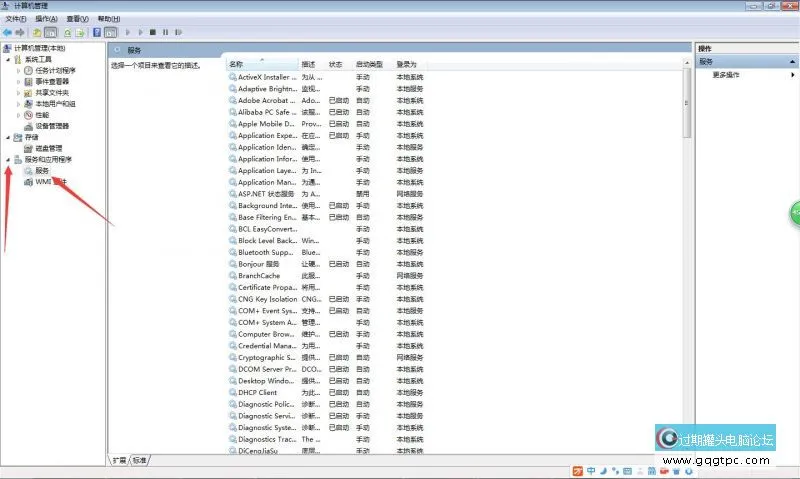Select the Bluetooth Supp... service name
This screenshot has width=800, height=479.
coord(266,253)
